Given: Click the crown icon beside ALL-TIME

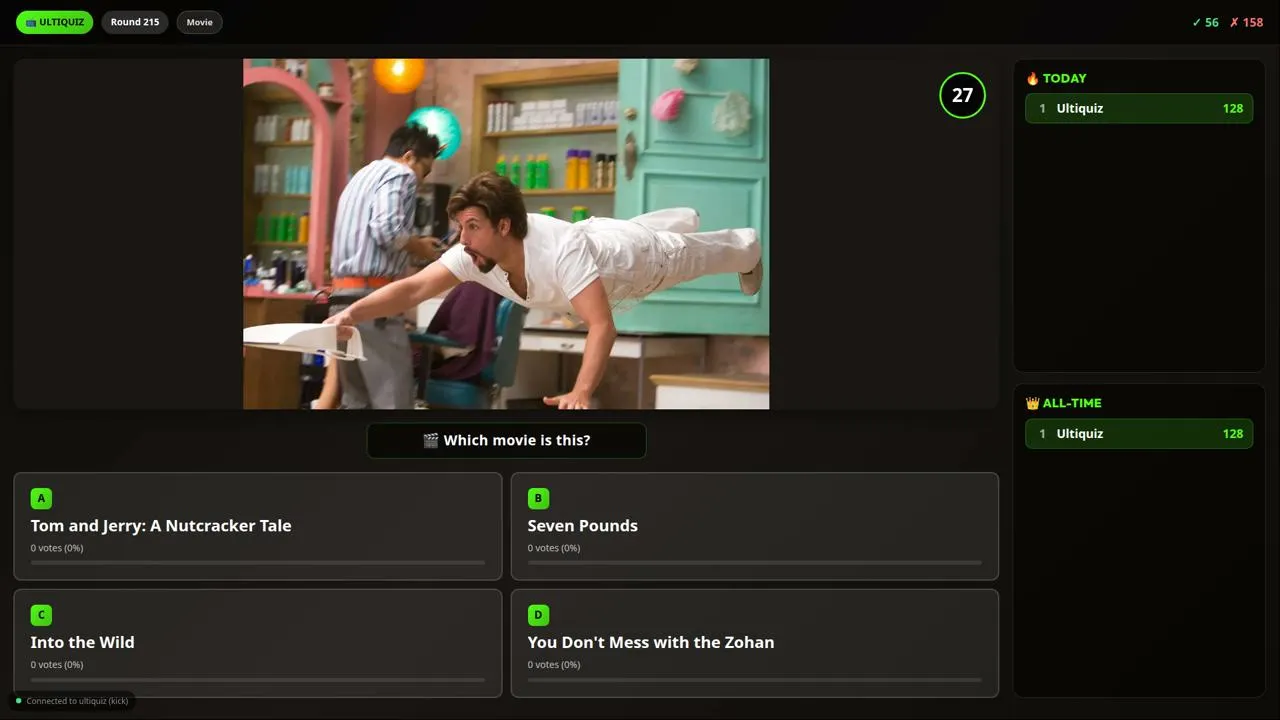Looking at the screenshot, I should pos(1033,403).
